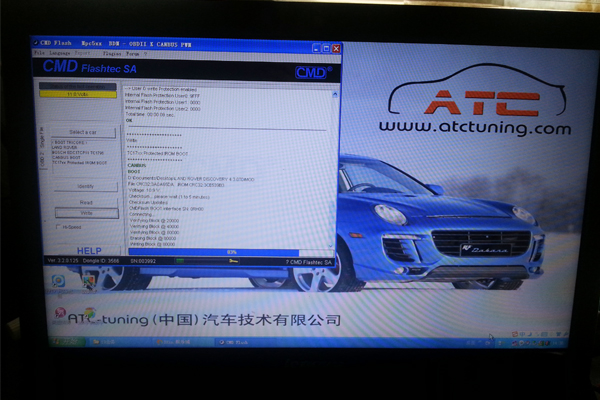The width and height of the screenshot is (600, 400).
Task: Click the Checksum Updated log line
Action: coord(148,202)
